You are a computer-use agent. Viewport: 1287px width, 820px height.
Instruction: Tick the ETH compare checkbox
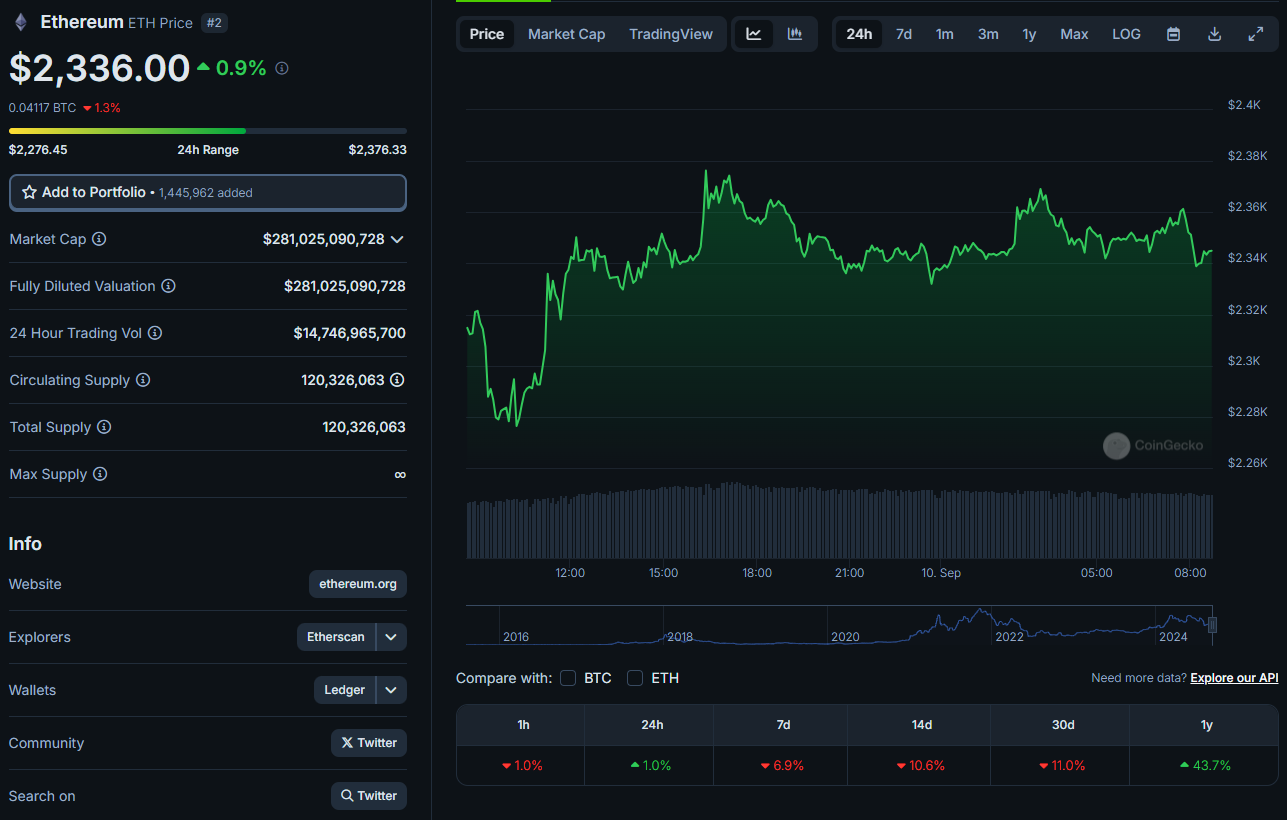635,678
